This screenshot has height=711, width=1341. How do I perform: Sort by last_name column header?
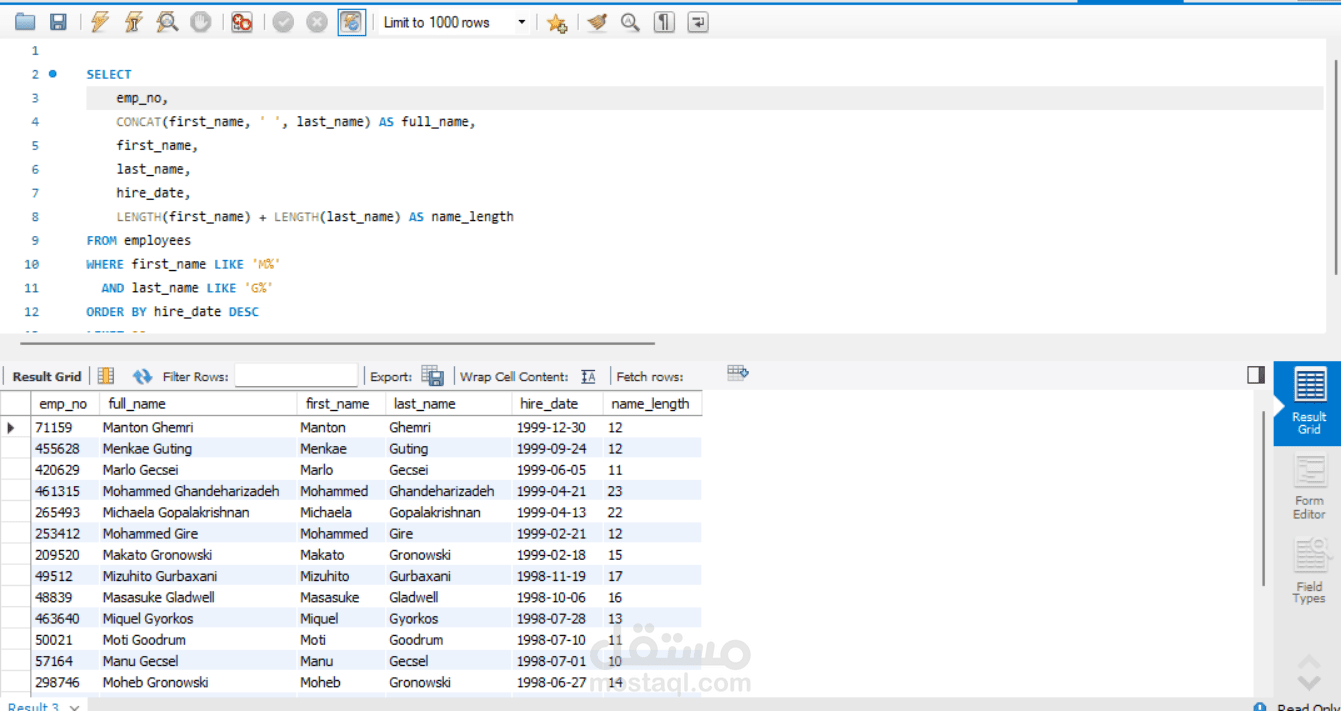click(x=448, y=404)
